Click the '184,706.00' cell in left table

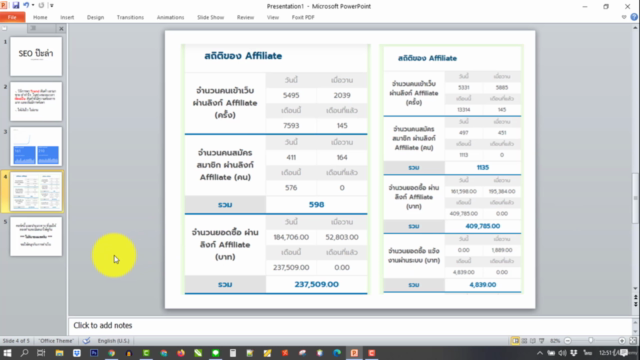pyautogui.click(x=291, y=237)
